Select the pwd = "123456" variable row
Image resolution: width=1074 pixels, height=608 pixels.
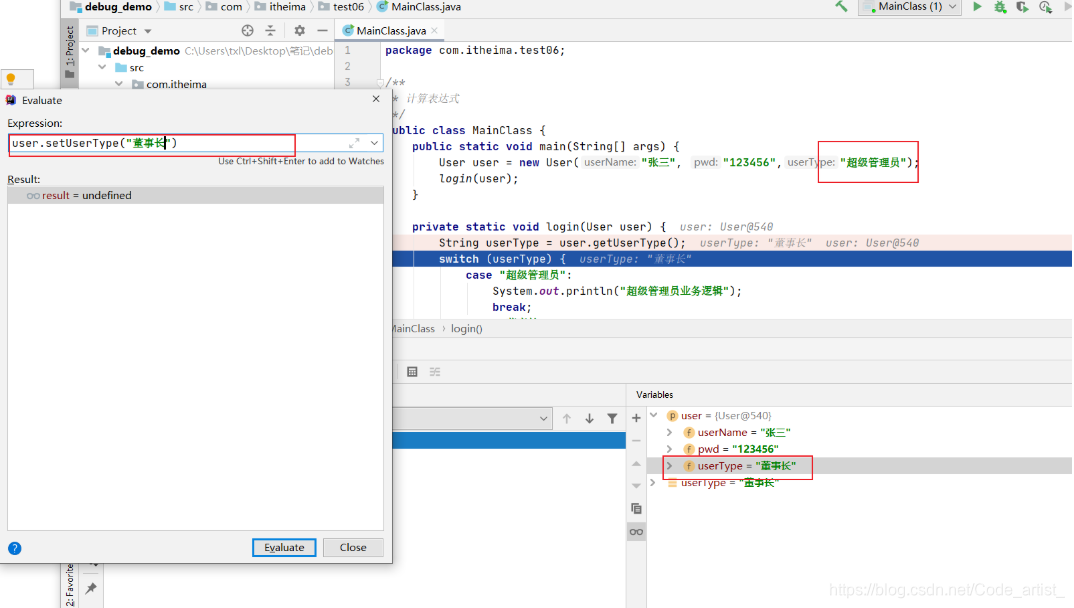click(x=860, y=449)
